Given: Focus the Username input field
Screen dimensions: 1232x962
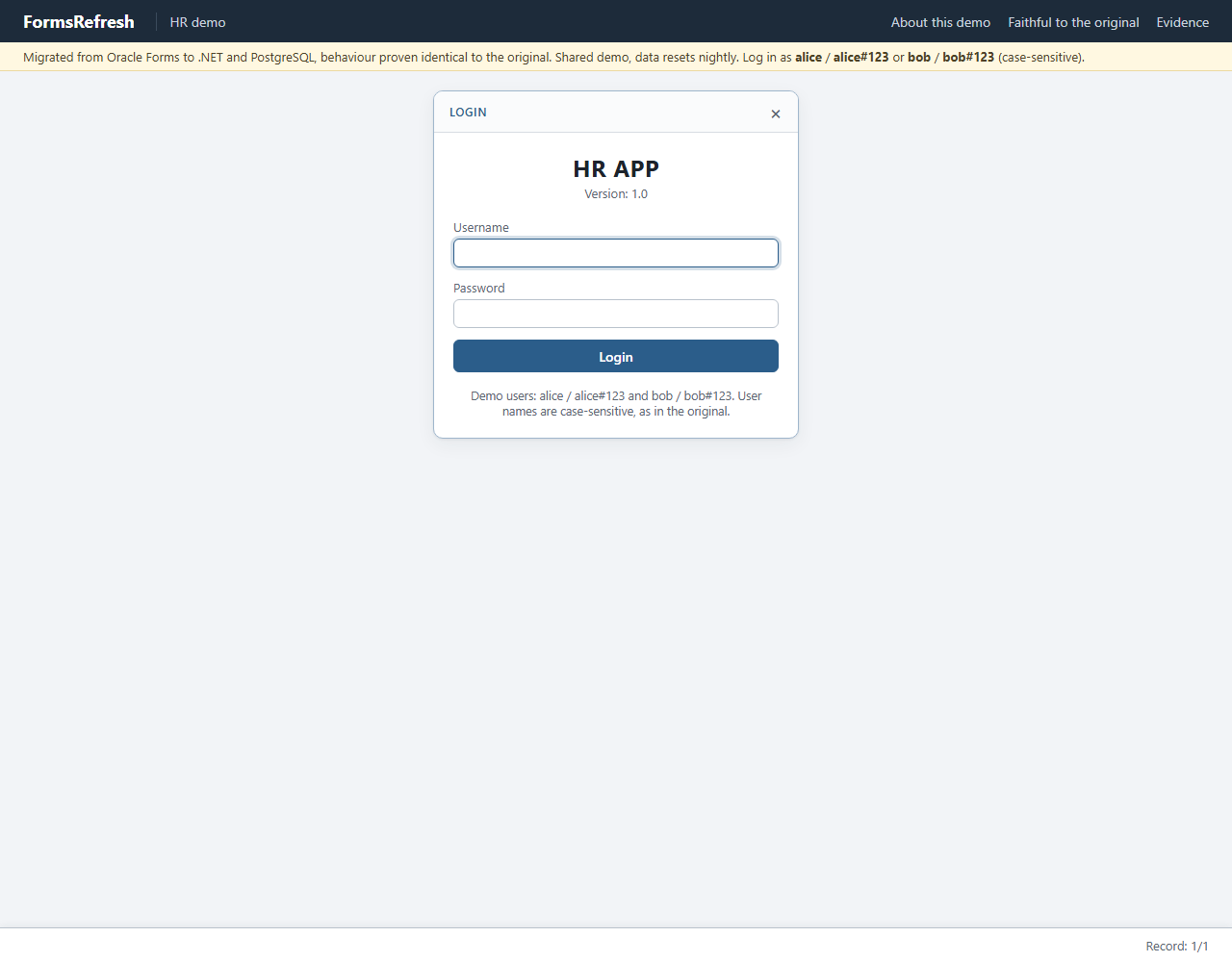Looking at the screenshot, I should (616, 253).
